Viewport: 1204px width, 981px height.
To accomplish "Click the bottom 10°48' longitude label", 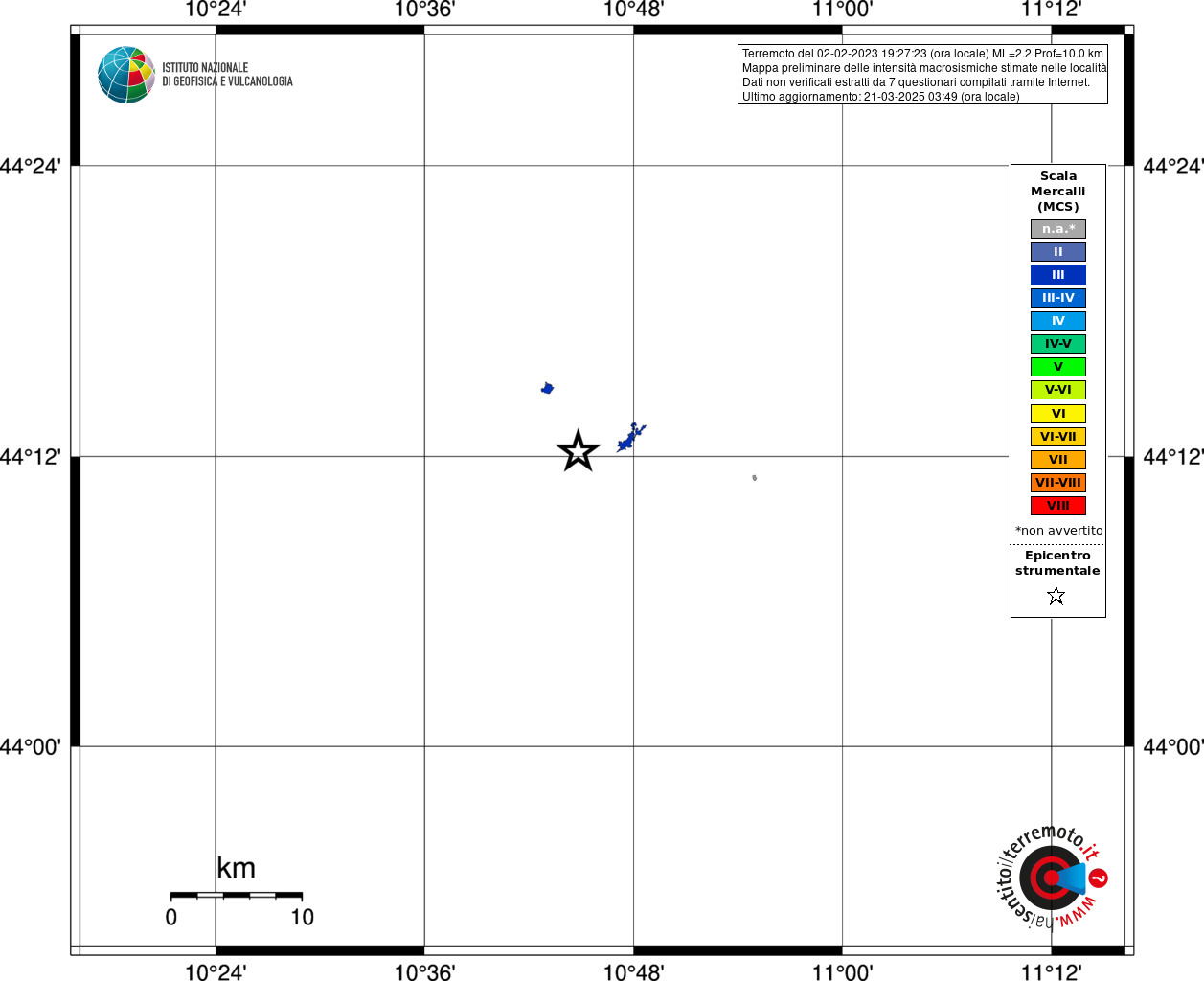I will [x=633, y=972].
